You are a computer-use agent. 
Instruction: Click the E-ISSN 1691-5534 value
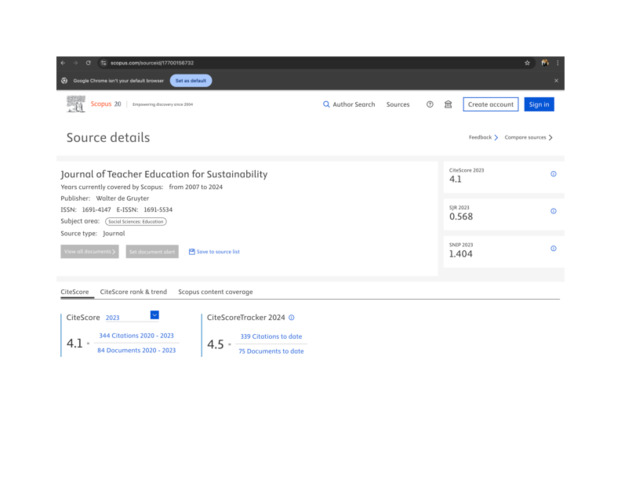point(158,210)
